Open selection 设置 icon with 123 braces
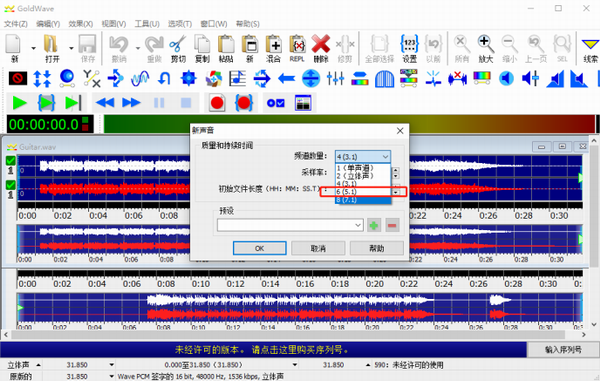Viewport: 600px width, 381px height. coord(409,48)
